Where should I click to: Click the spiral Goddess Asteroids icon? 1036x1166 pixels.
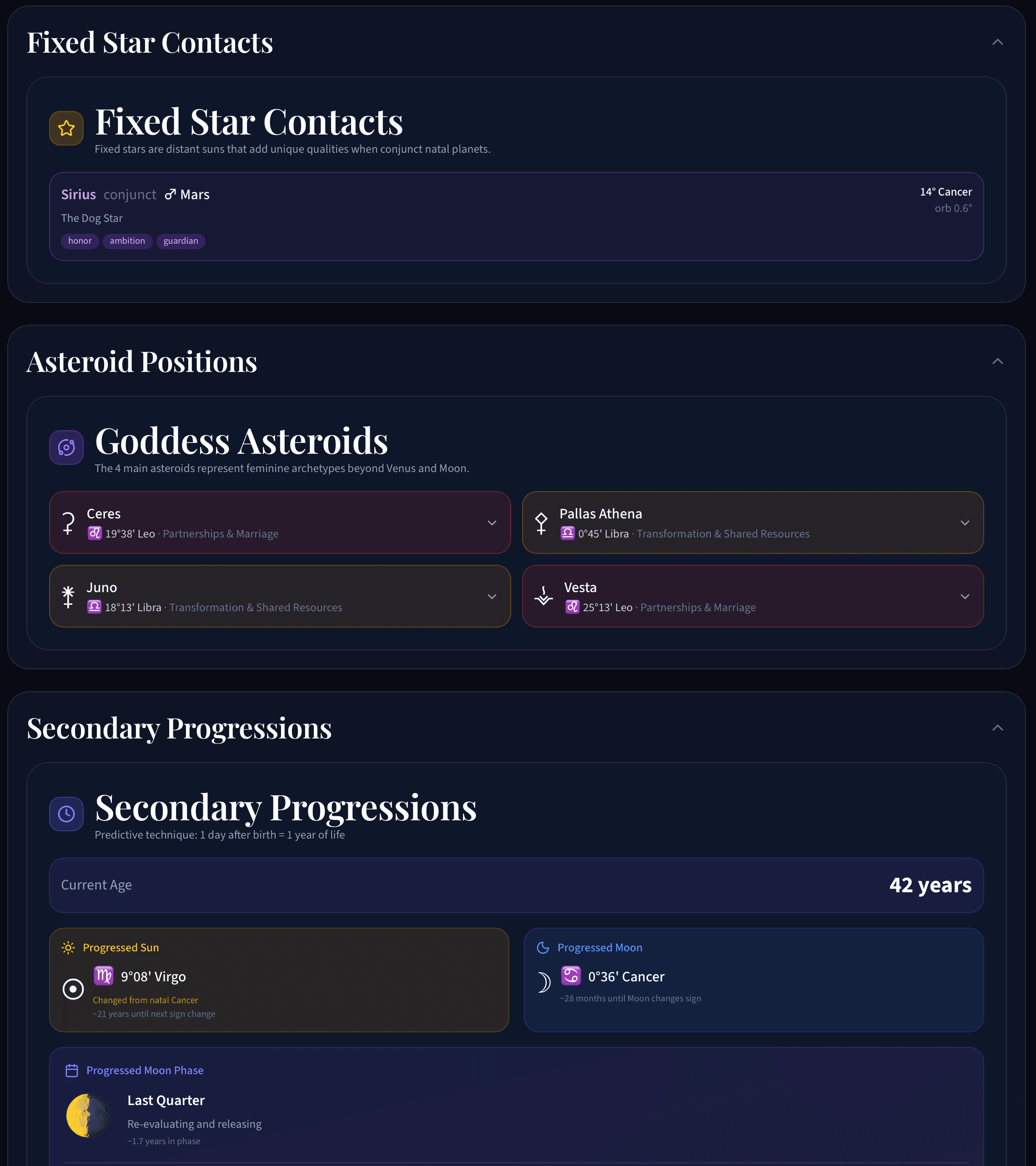pos(66,447)
